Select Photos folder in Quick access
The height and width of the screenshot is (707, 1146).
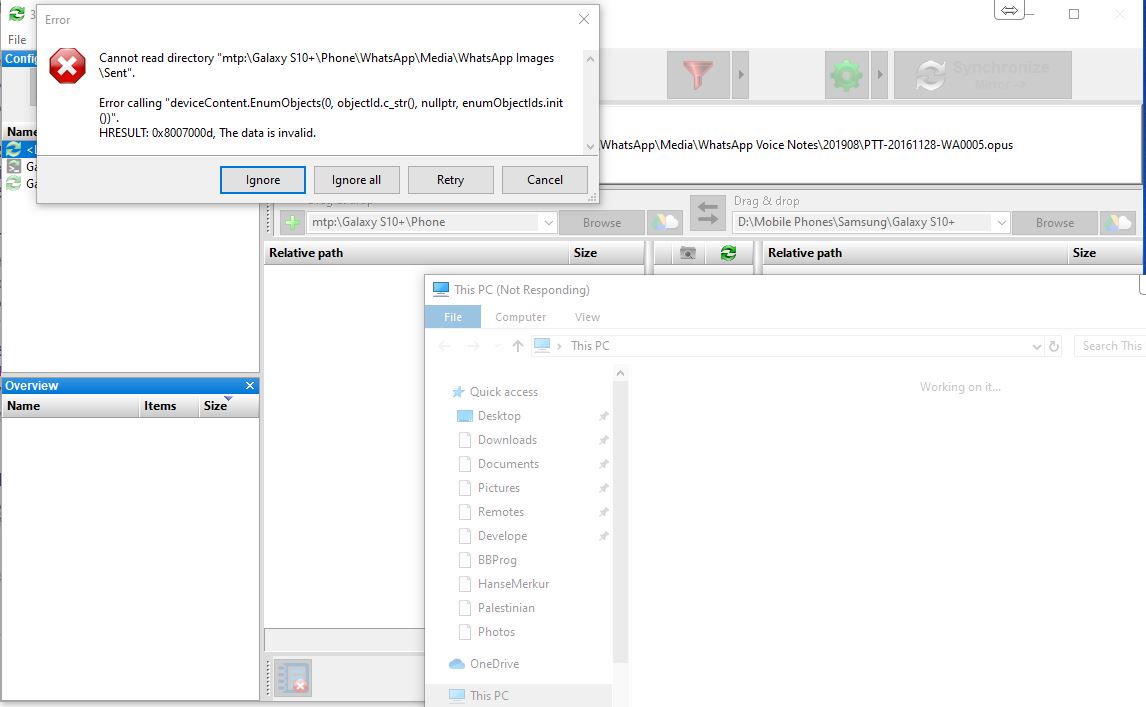[x=496, y=632]
